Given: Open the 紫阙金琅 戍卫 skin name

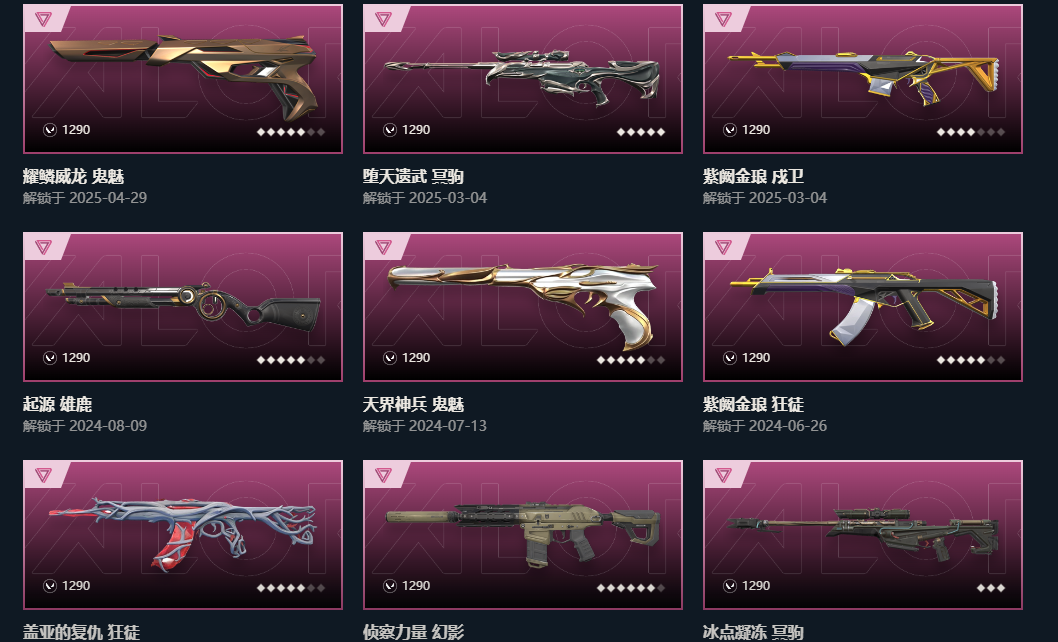Looking at the screenshot, I should point(753,177).
